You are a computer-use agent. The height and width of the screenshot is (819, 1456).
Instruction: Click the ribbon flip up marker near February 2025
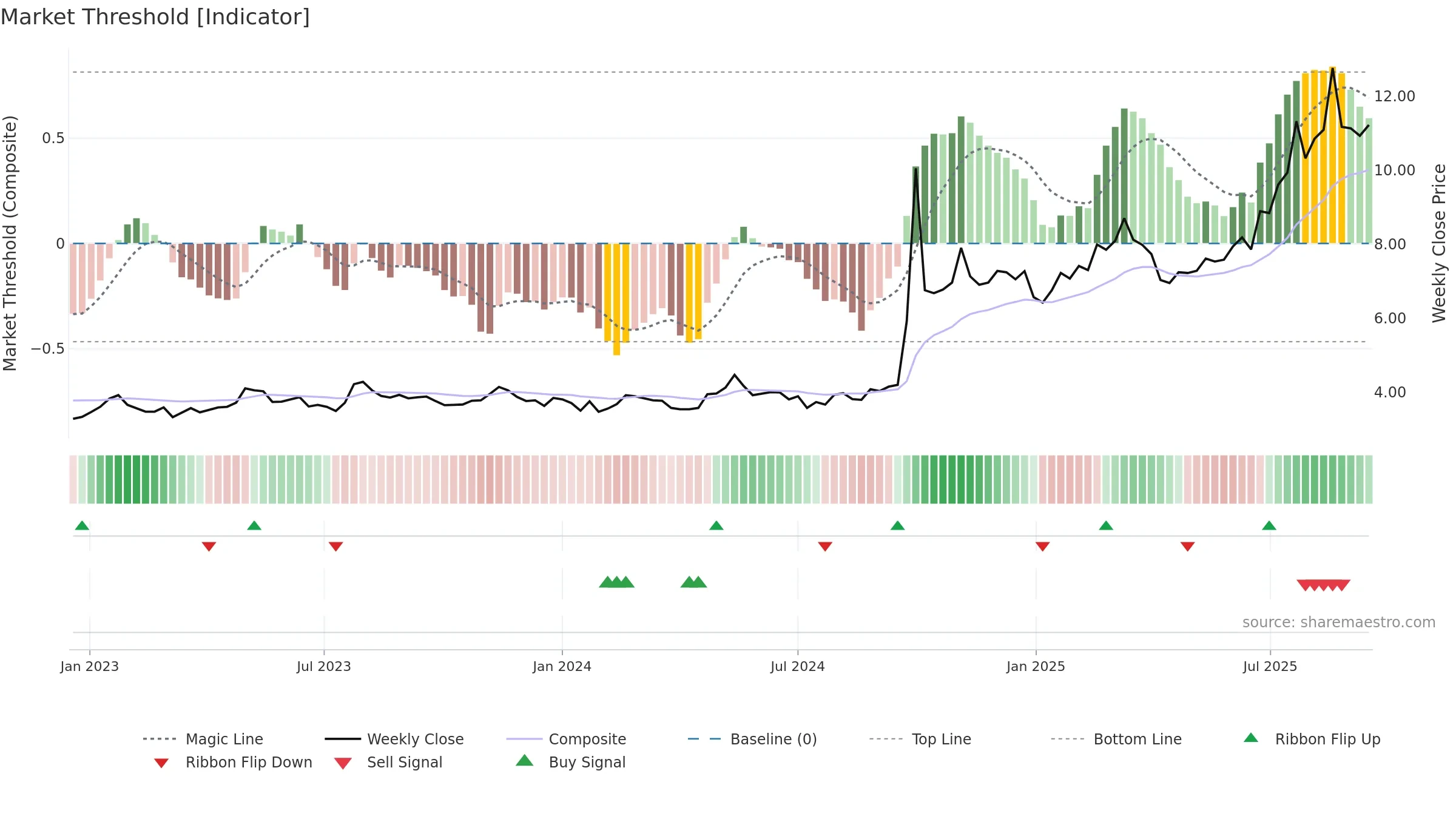point(1106,525)
